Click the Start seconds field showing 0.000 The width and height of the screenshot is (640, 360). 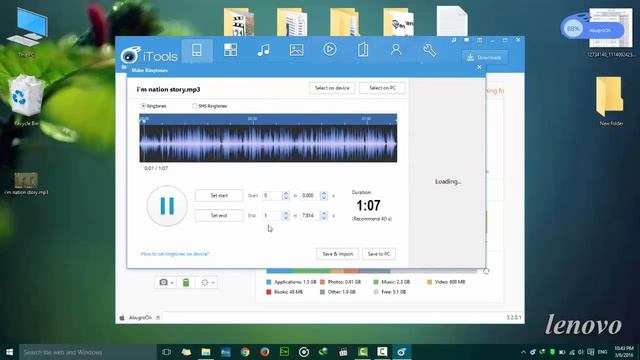coord(310,196)
